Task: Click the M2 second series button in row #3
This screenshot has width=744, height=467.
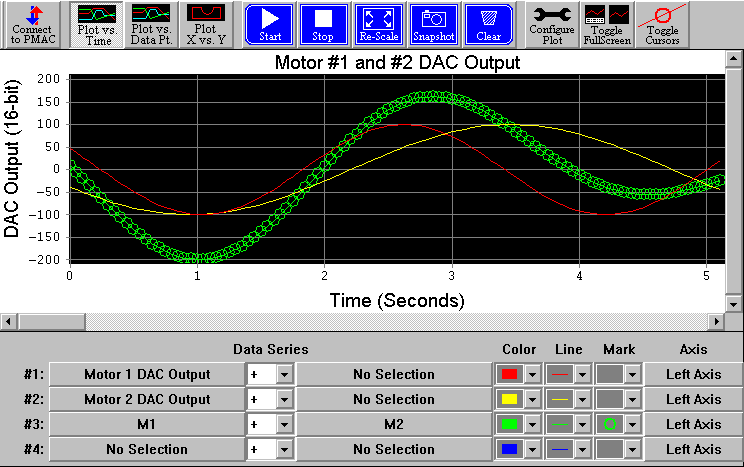Action: (393, 424)
